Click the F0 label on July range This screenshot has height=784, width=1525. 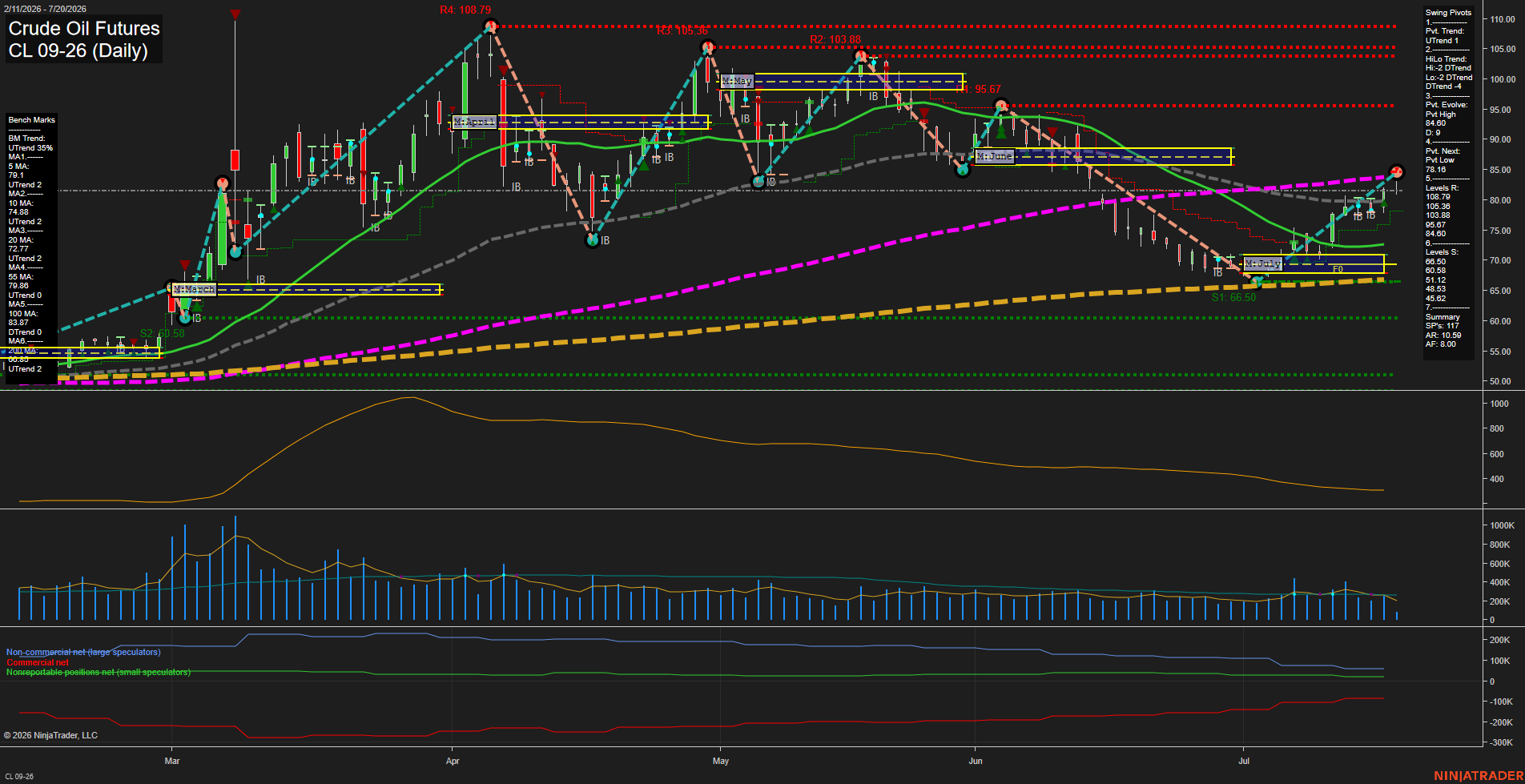coord(1338,270)
